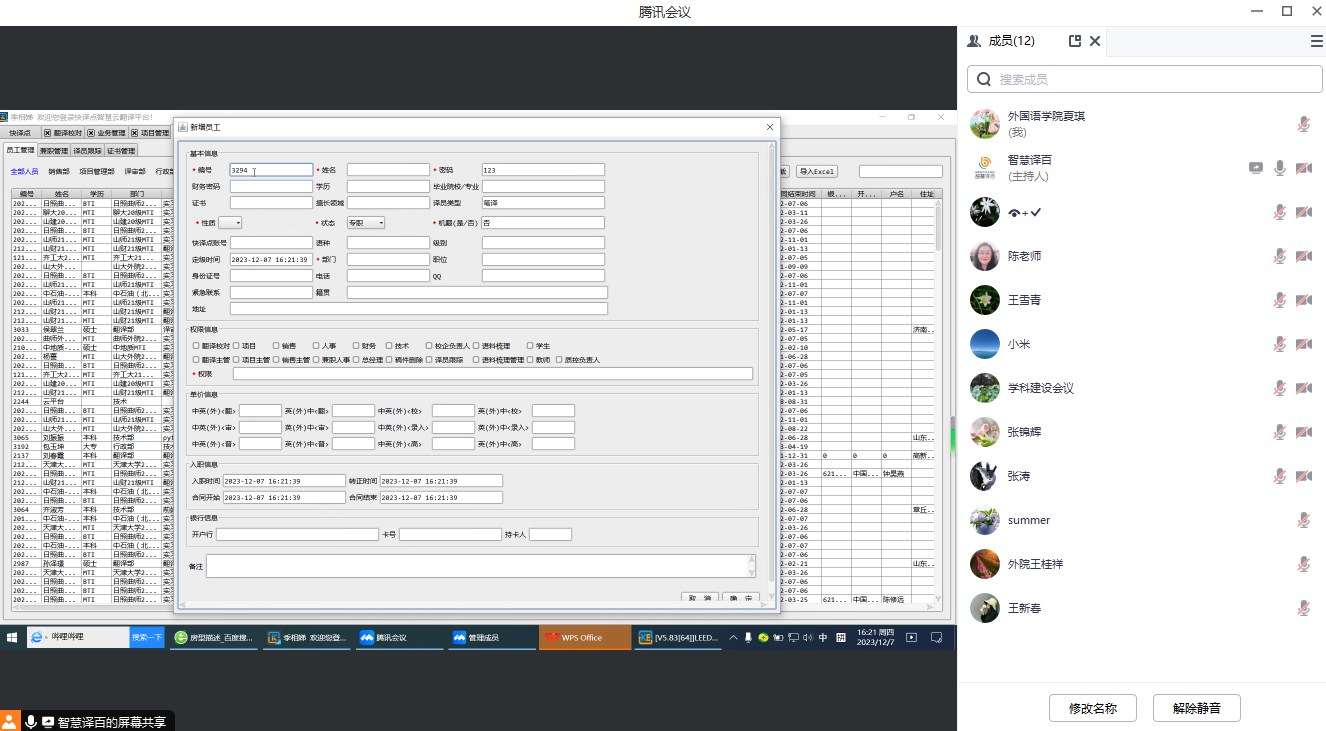Viewport: 1326px width, 731px height.
Task: Open WPS Office from the taskbar
Action: [585, 637]
